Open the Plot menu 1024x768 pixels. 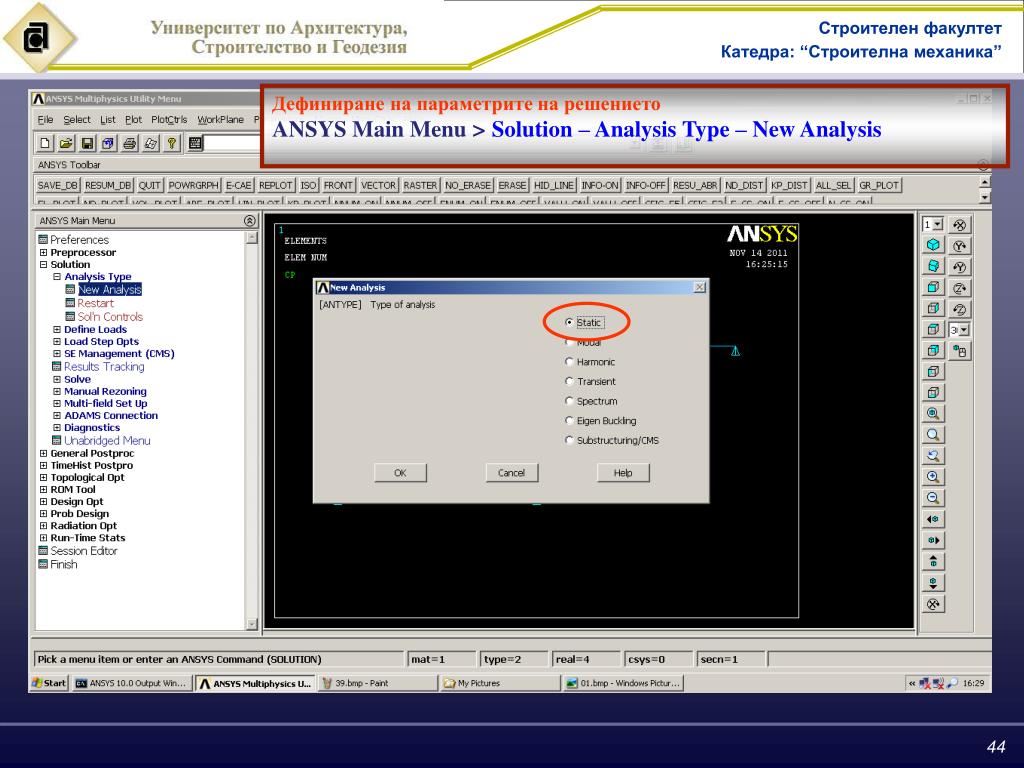click(133, 120)
